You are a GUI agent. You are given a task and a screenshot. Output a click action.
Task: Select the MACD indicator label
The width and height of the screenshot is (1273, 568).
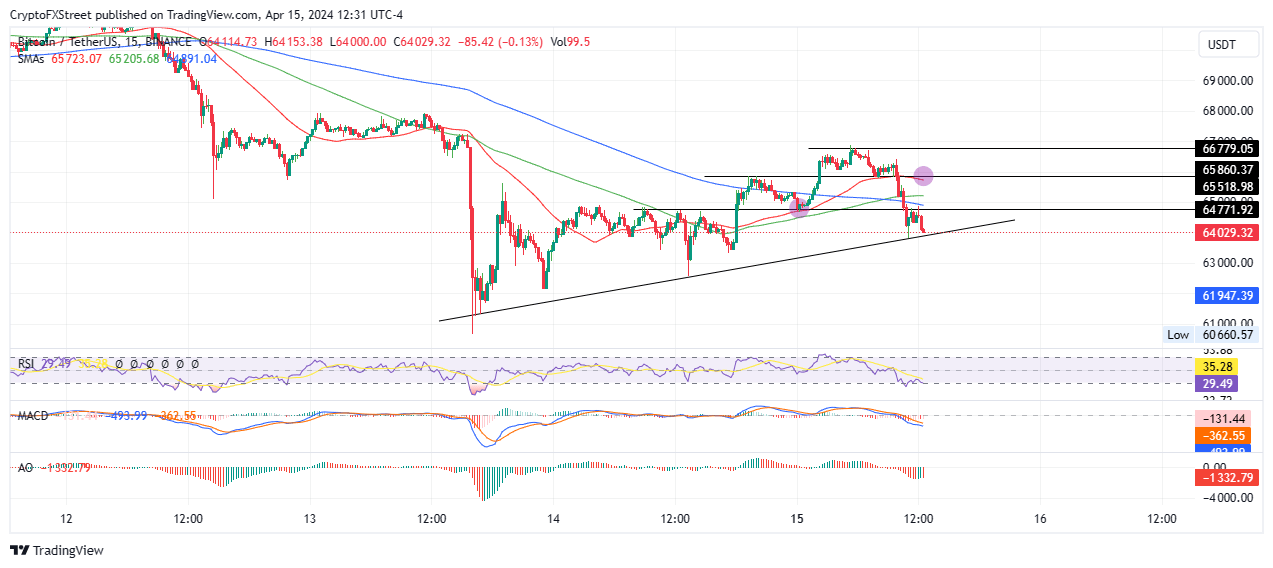[31, 415]
